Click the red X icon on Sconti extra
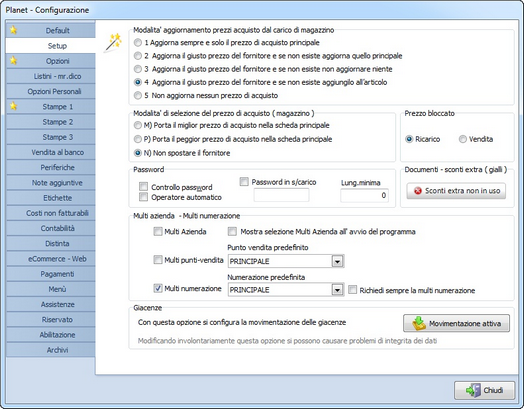Screen dimensions: 524x409 [418, 191]
